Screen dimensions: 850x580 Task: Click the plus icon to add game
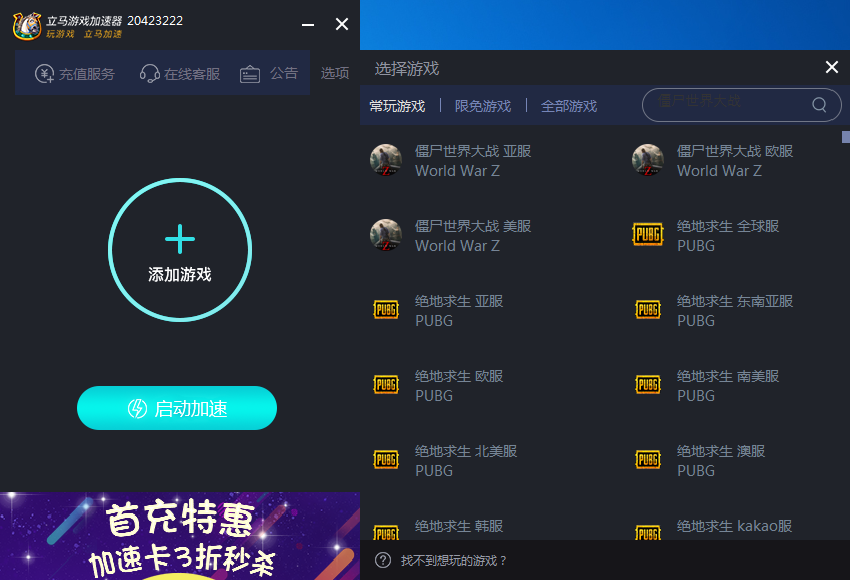(x=180, y=239)
